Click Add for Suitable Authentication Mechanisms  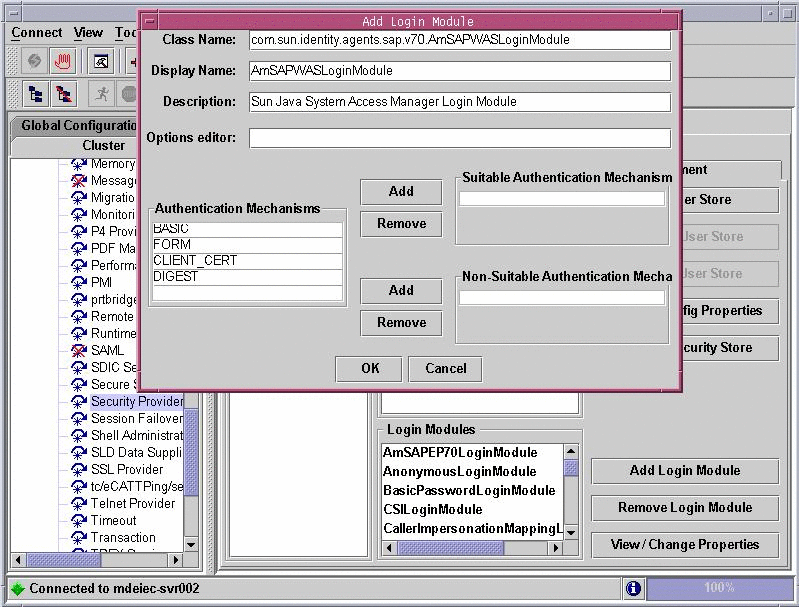(x=401, y=192)
